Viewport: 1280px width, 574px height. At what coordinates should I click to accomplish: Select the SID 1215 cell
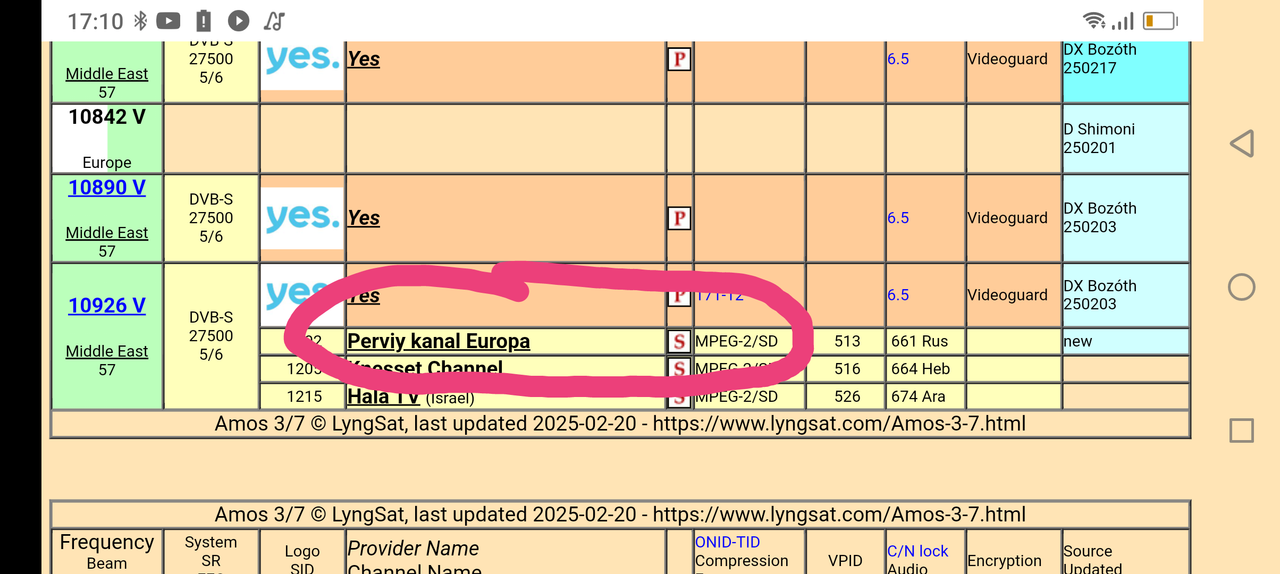pos(302,397)
